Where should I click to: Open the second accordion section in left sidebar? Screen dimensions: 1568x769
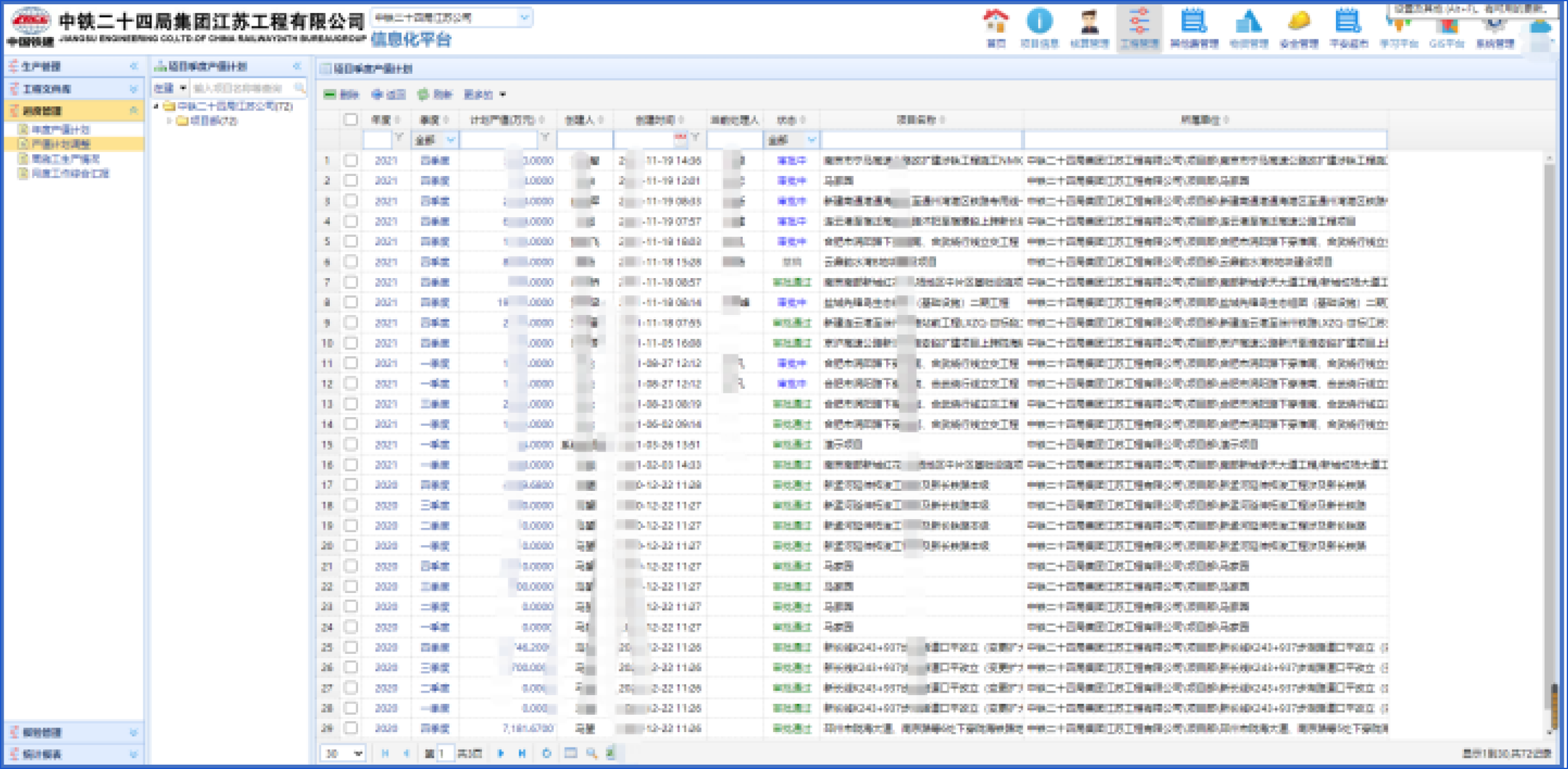coord(73,89)
